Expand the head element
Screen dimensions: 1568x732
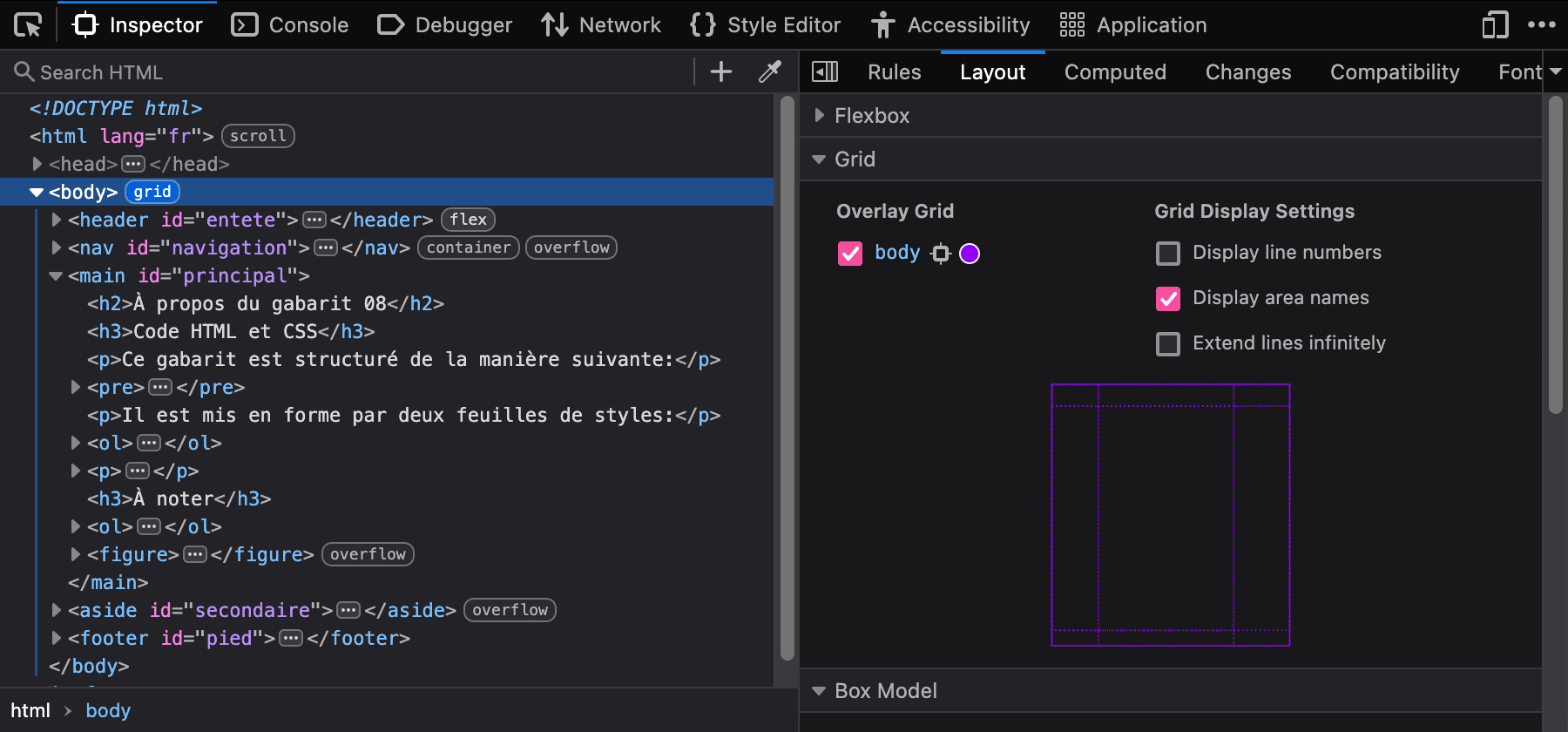coord(37,164)
